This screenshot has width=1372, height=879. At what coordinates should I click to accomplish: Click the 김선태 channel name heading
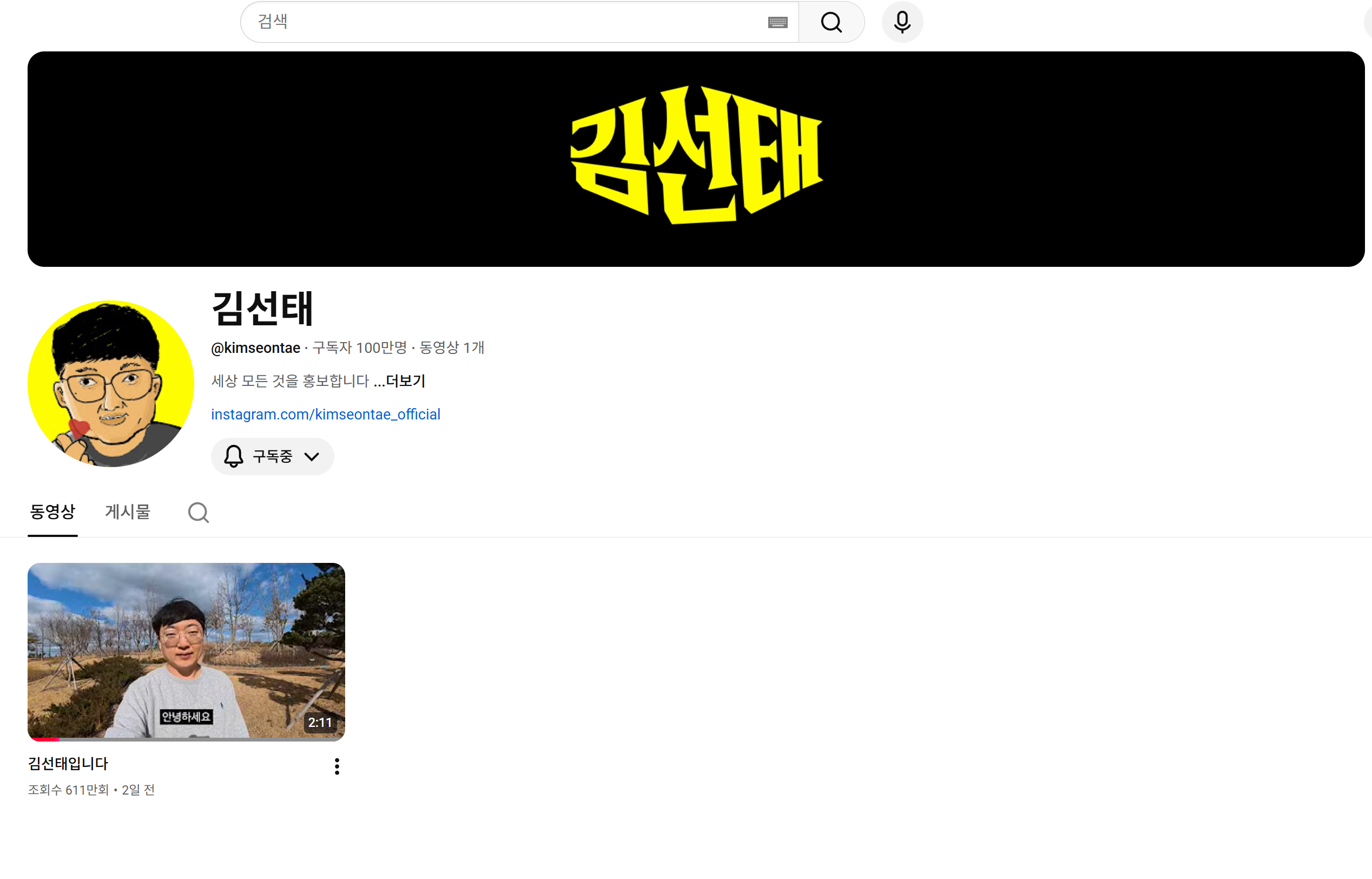(262, 309)
